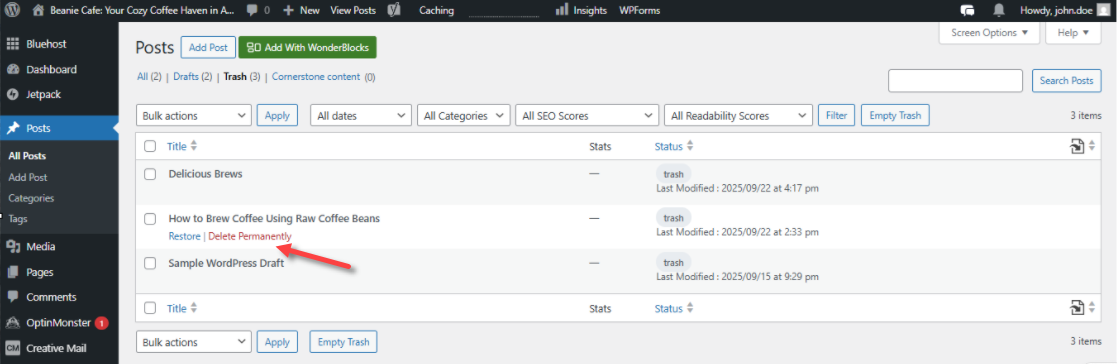This screenshot has height=364, width=1117.
Task: Open the Caching admin bar menu
Action: coord(437,11)
